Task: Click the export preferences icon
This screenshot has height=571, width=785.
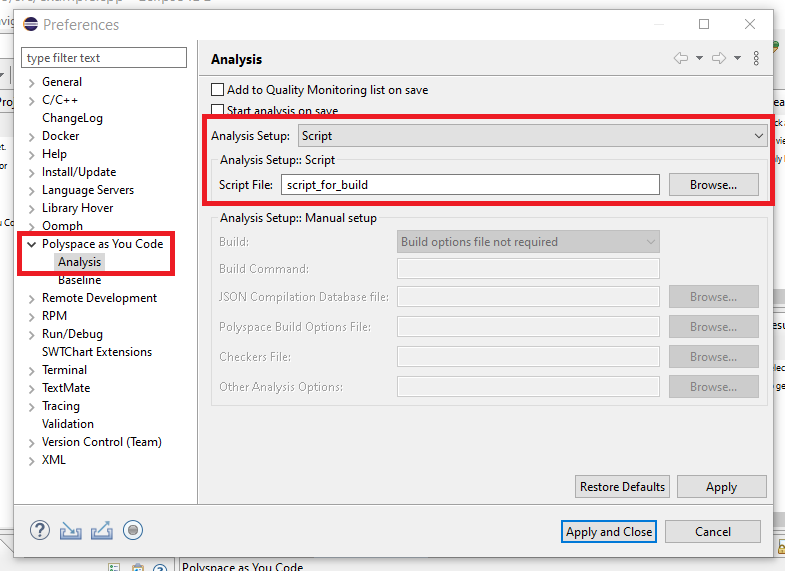Action: pos(101,531)
